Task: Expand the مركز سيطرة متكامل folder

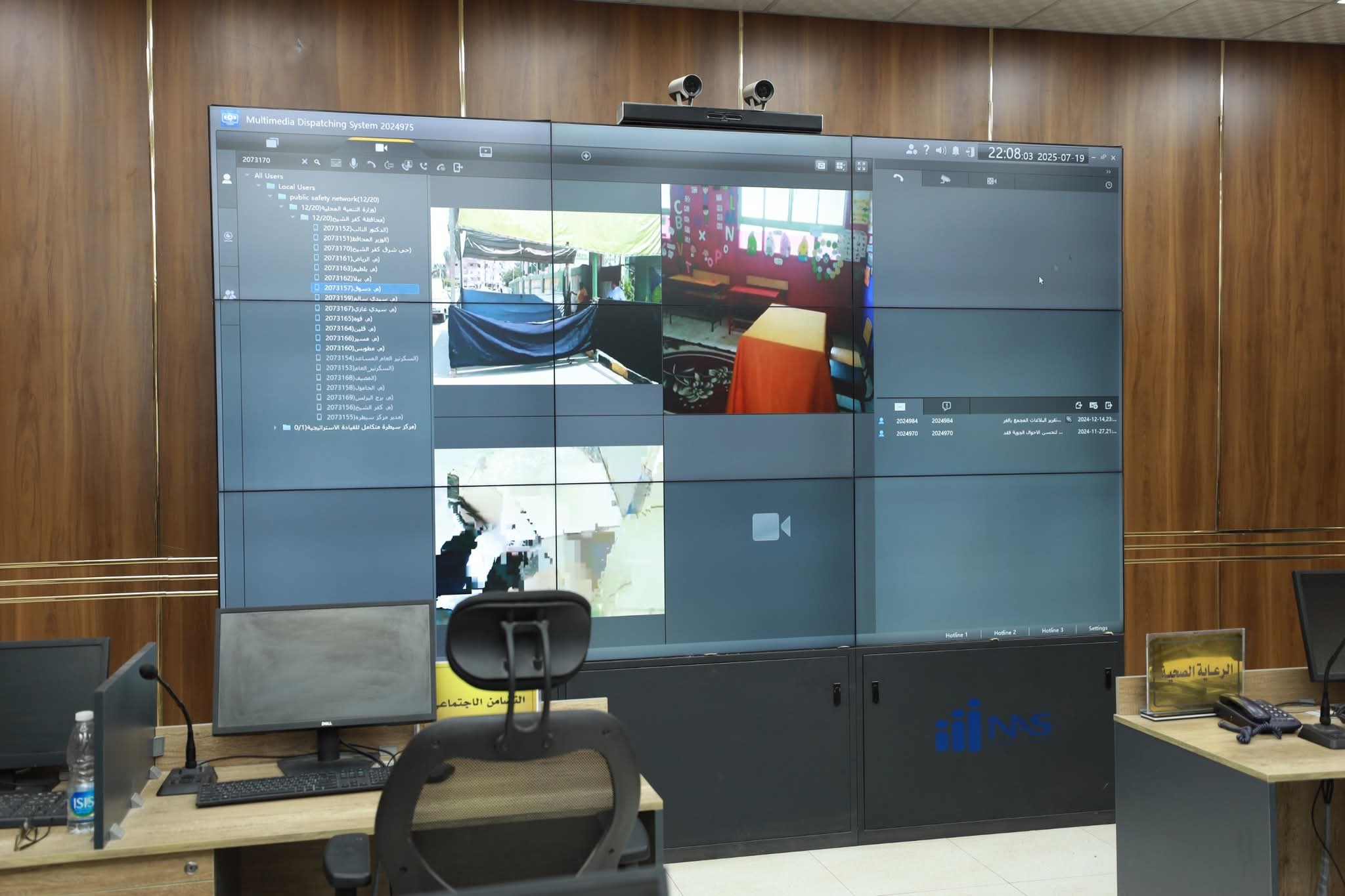Action: click(275, 427)
